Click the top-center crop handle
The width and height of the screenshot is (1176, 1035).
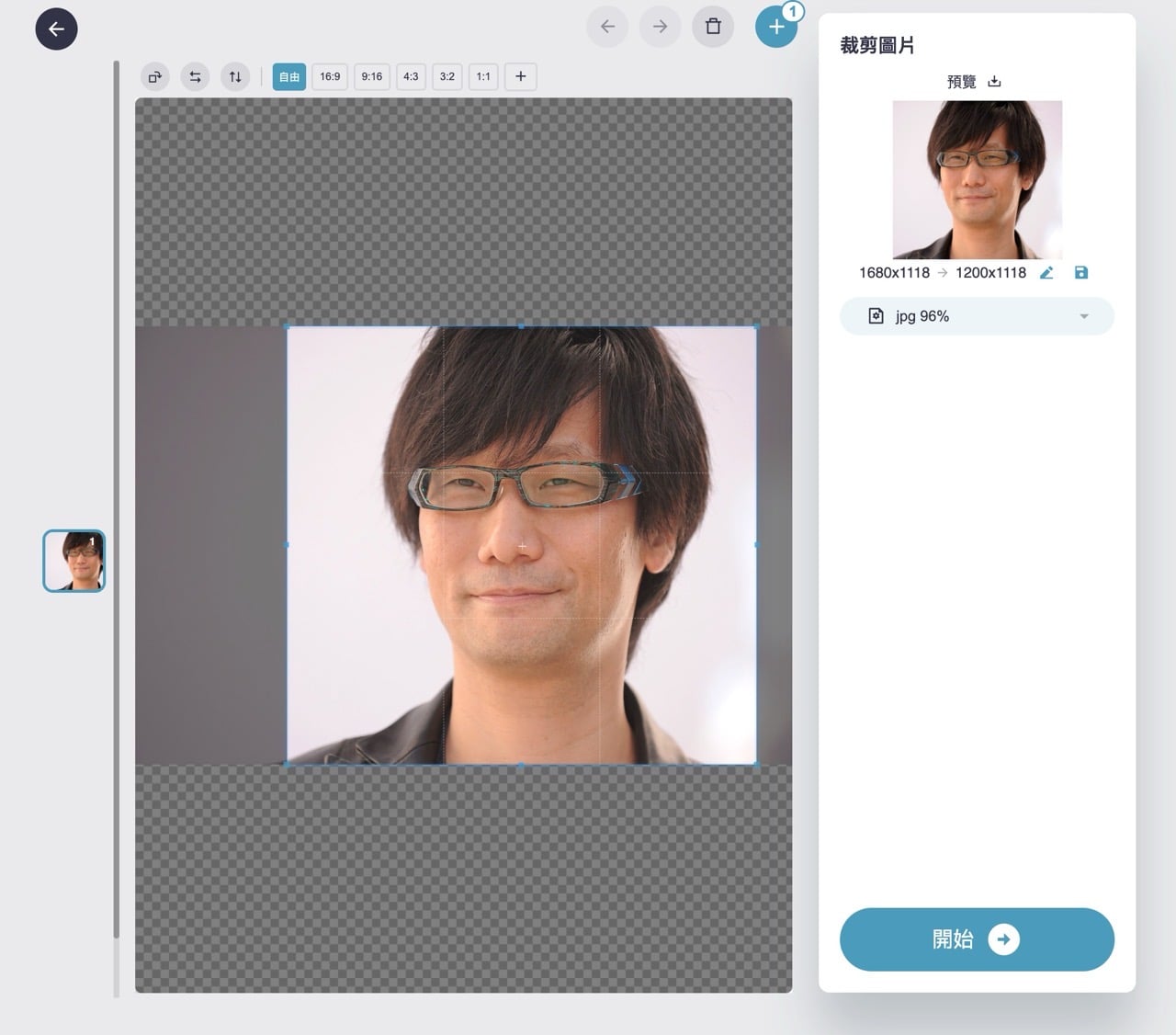point(522,327)
